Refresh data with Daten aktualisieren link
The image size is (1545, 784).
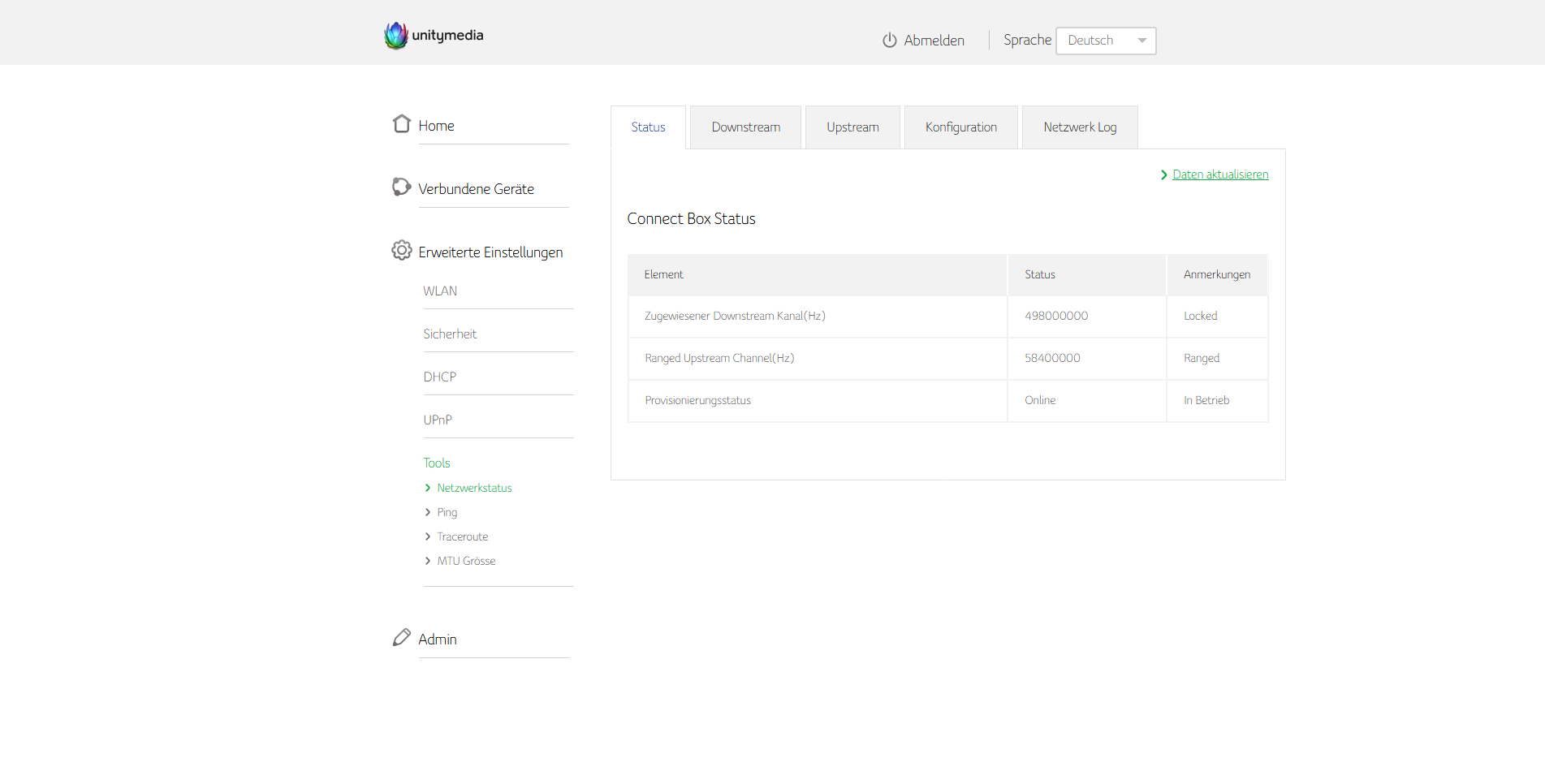point(1220,174)
